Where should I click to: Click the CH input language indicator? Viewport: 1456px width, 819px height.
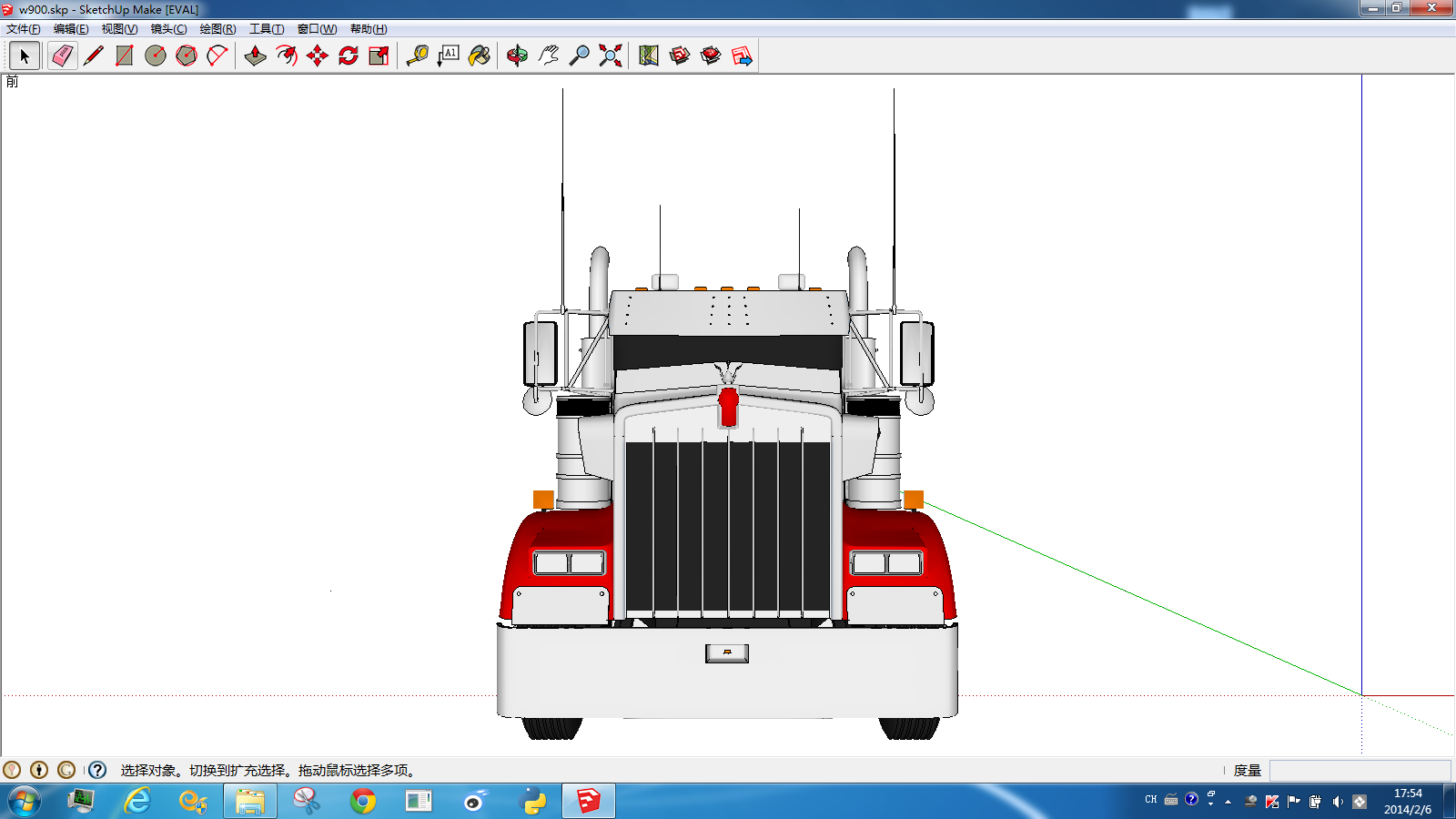point(1151,800)
